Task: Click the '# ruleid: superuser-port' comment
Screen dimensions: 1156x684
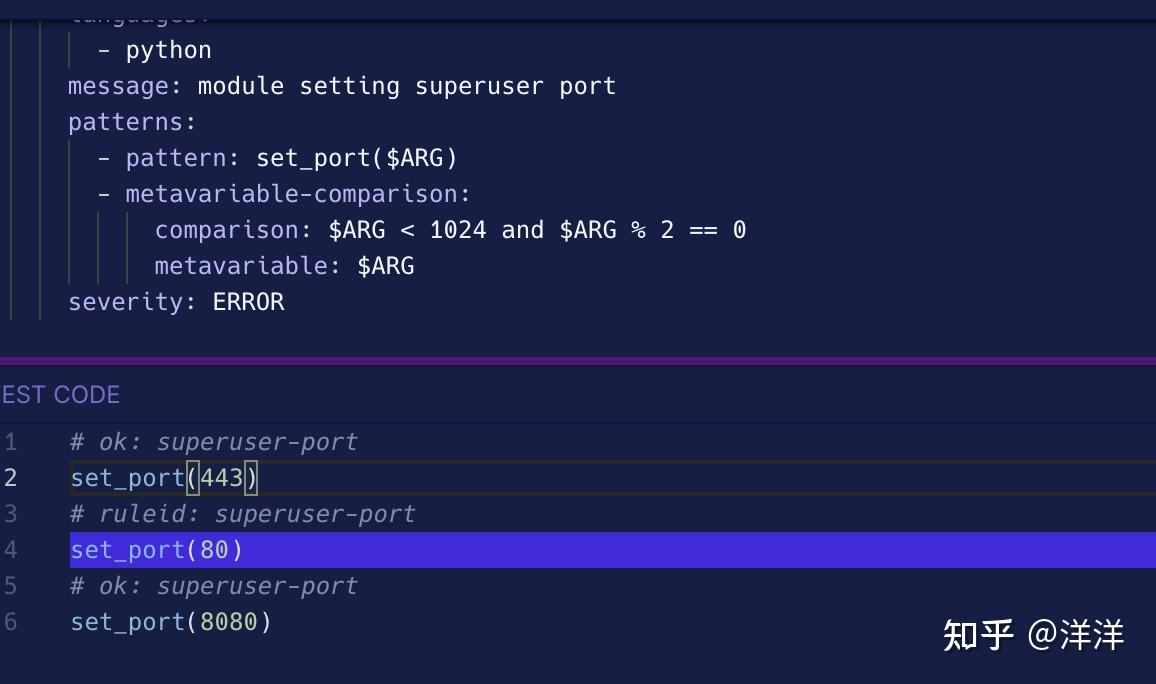Action: 243,514
